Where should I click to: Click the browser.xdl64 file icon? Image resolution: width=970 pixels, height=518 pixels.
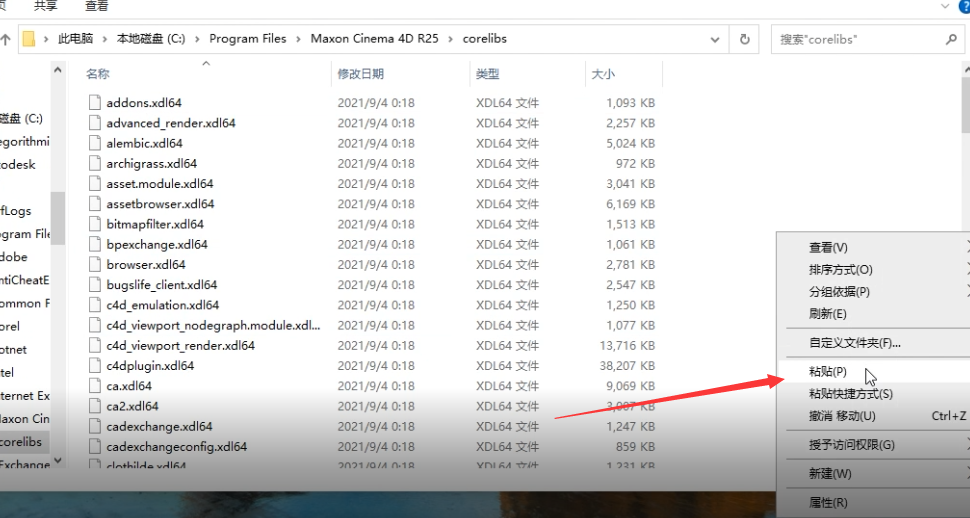tap(95, 264)
